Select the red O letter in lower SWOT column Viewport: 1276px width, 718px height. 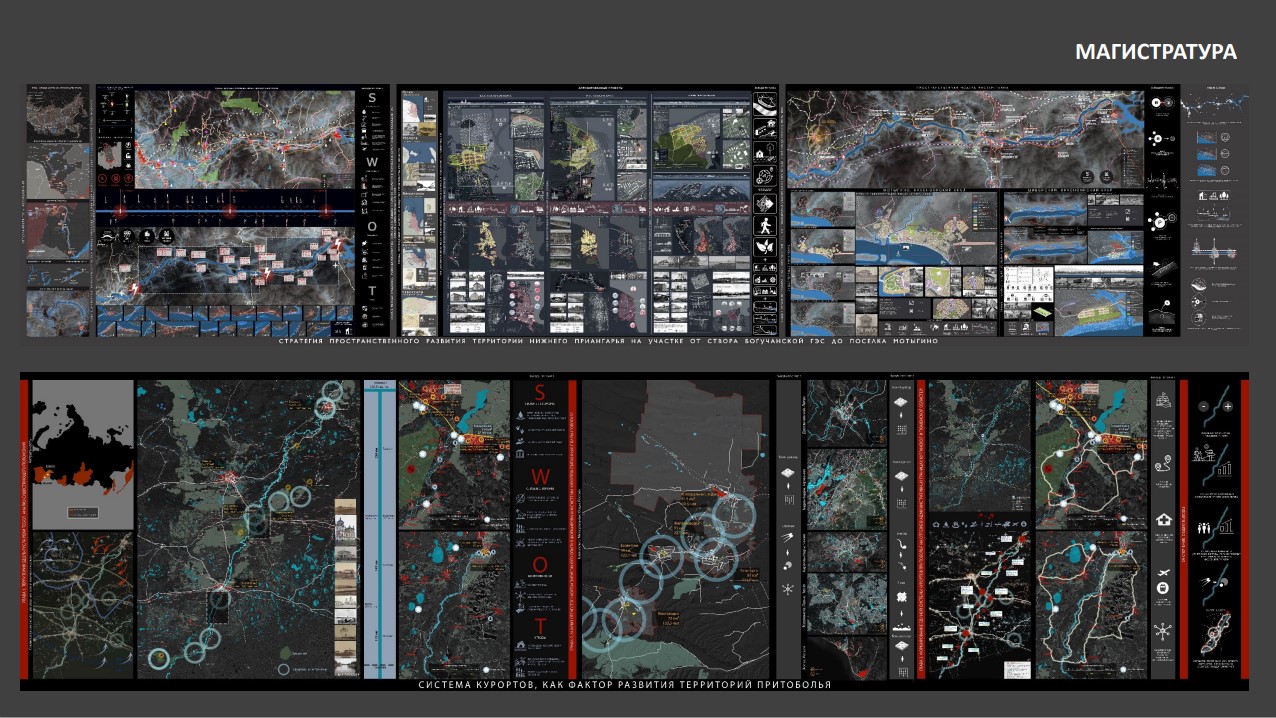pos(539,564)
